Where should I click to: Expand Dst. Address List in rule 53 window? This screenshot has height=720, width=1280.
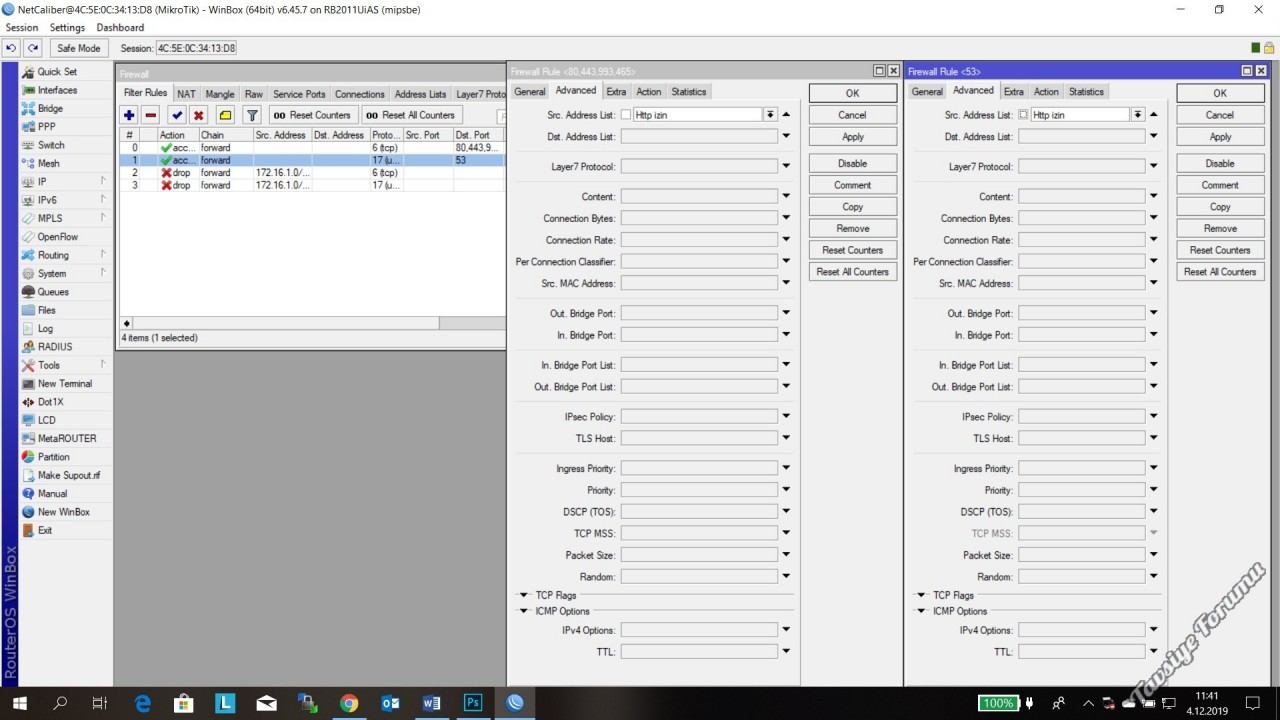pos(1153,137)
